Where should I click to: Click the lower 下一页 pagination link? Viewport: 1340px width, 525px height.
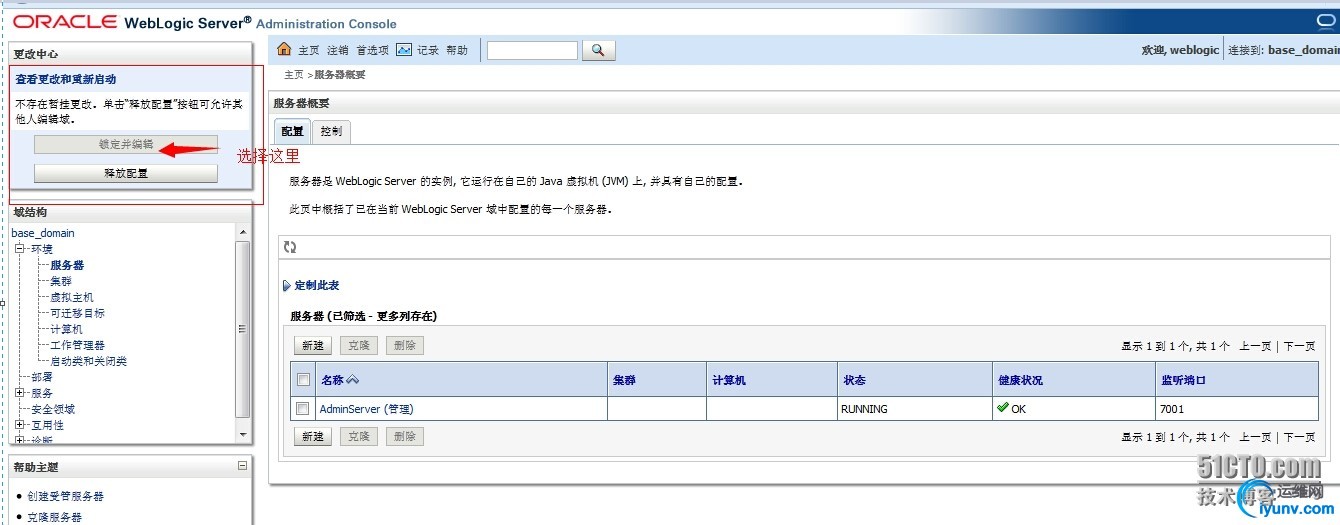coord(1299,437)
